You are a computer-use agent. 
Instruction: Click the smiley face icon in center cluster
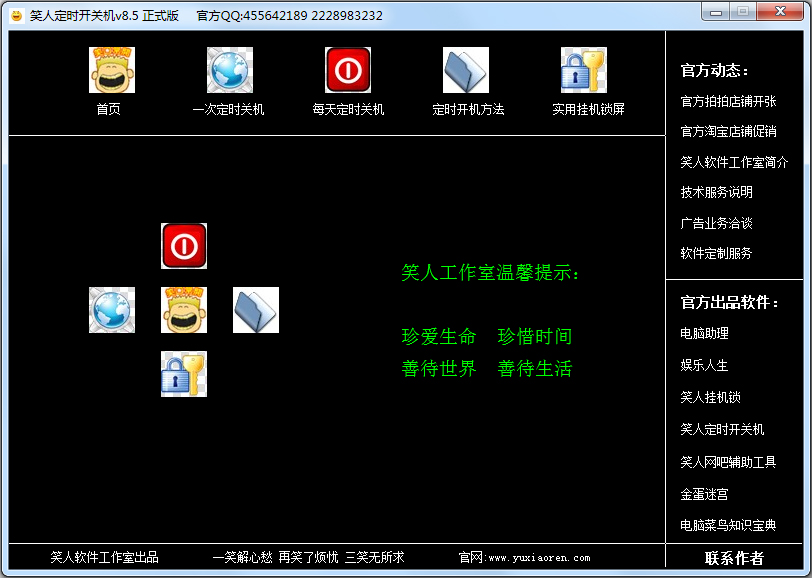184,310
